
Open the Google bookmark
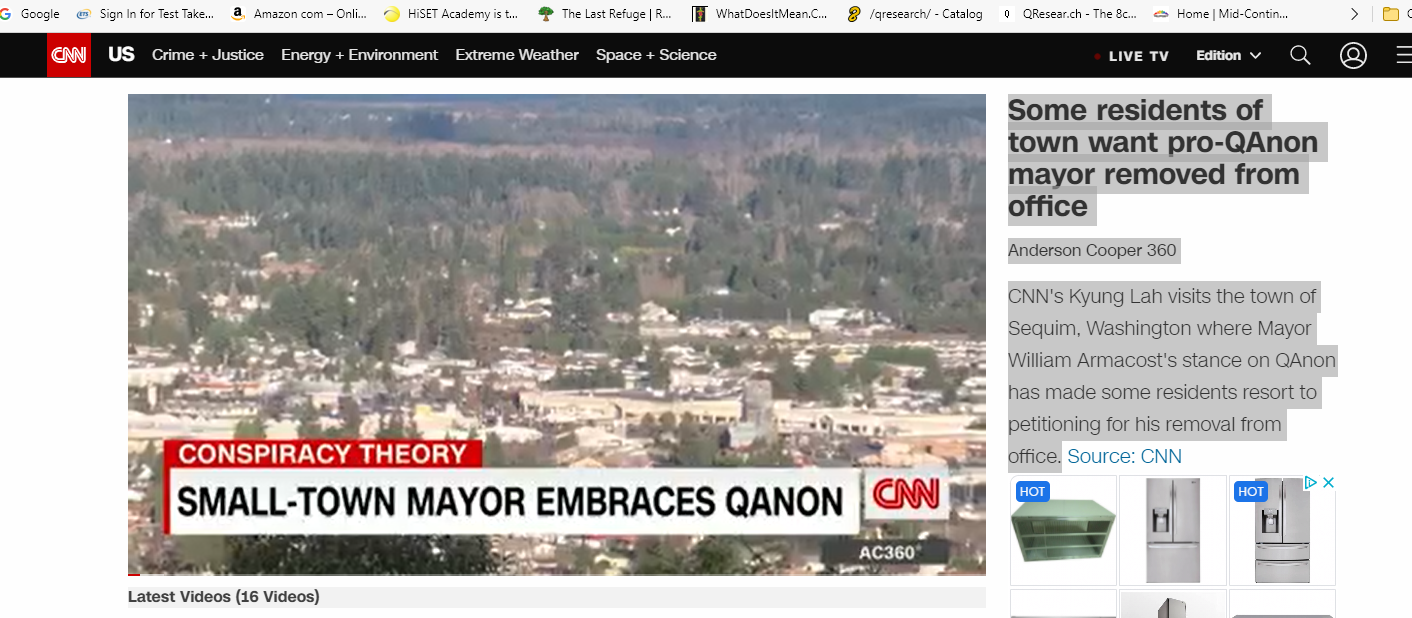(31, 14)
